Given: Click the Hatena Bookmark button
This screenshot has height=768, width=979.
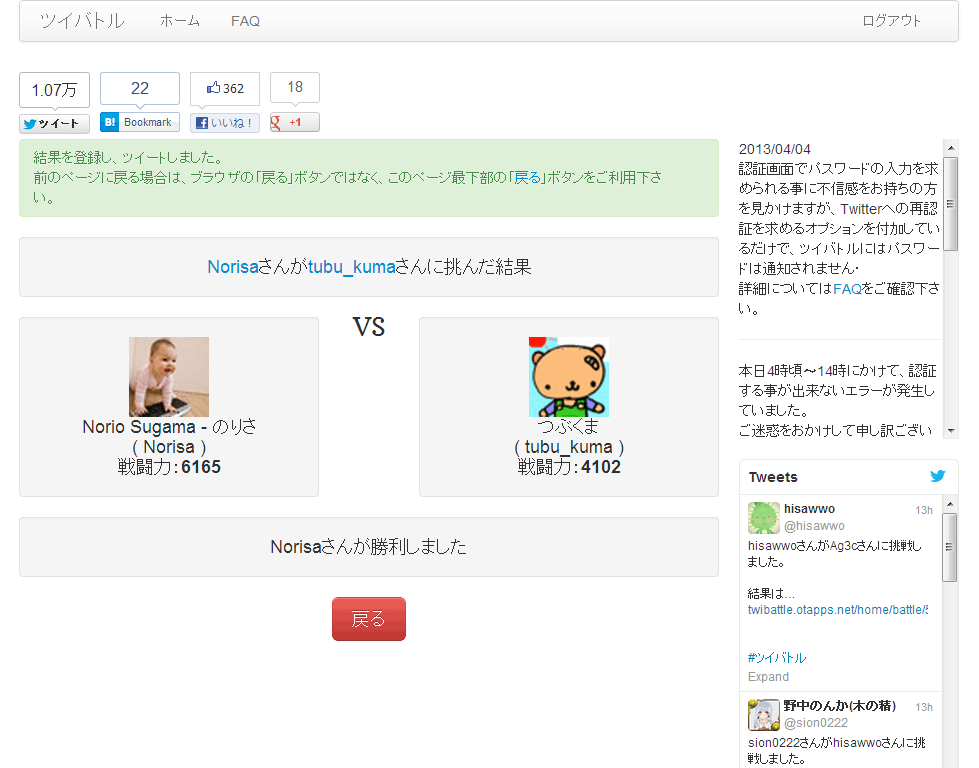Looking at the screenshot, I should [140, 122].
